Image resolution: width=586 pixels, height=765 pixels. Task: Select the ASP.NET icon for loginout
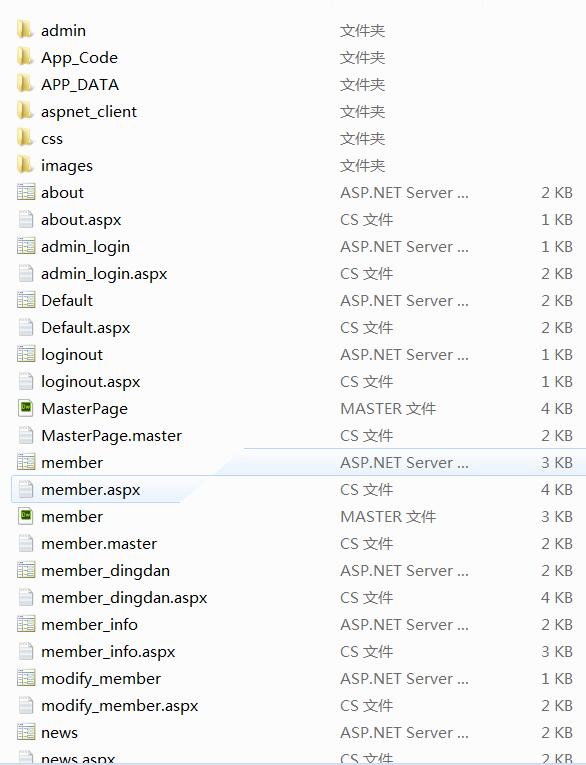pyautogui.click(x=26, y=354)
